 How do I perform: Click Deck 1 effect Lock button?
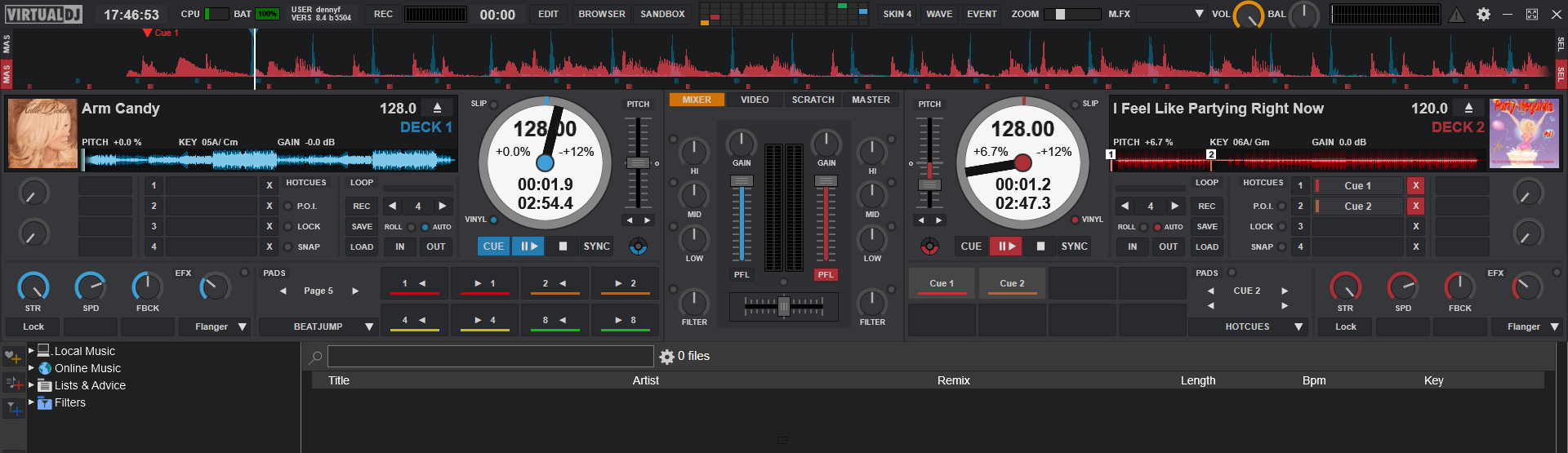[33, 326]
